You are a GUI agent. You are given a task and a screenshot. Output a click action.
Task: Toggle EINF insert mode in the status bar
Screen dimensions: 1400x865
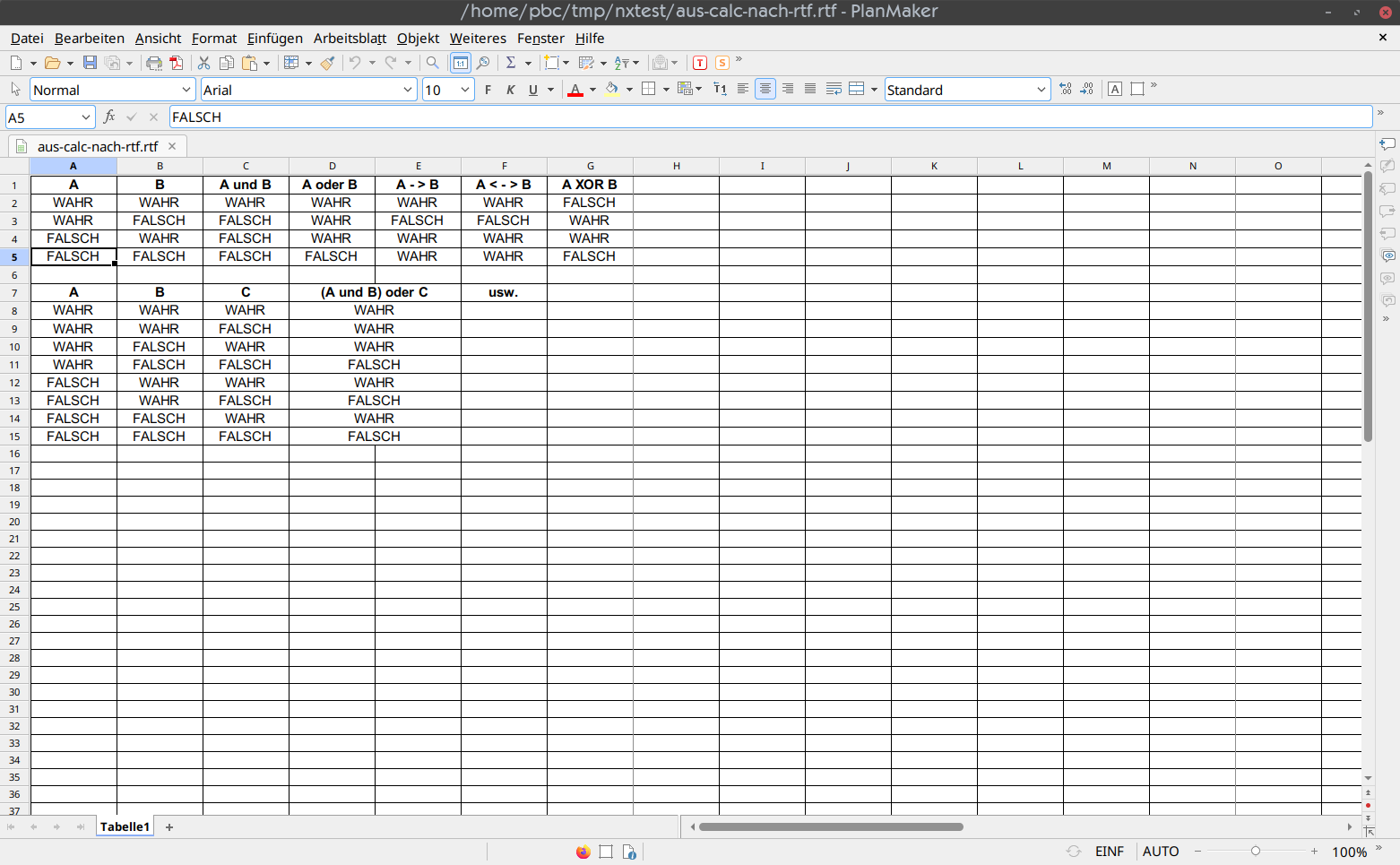pyautogui.click(x=1110, y=852)
